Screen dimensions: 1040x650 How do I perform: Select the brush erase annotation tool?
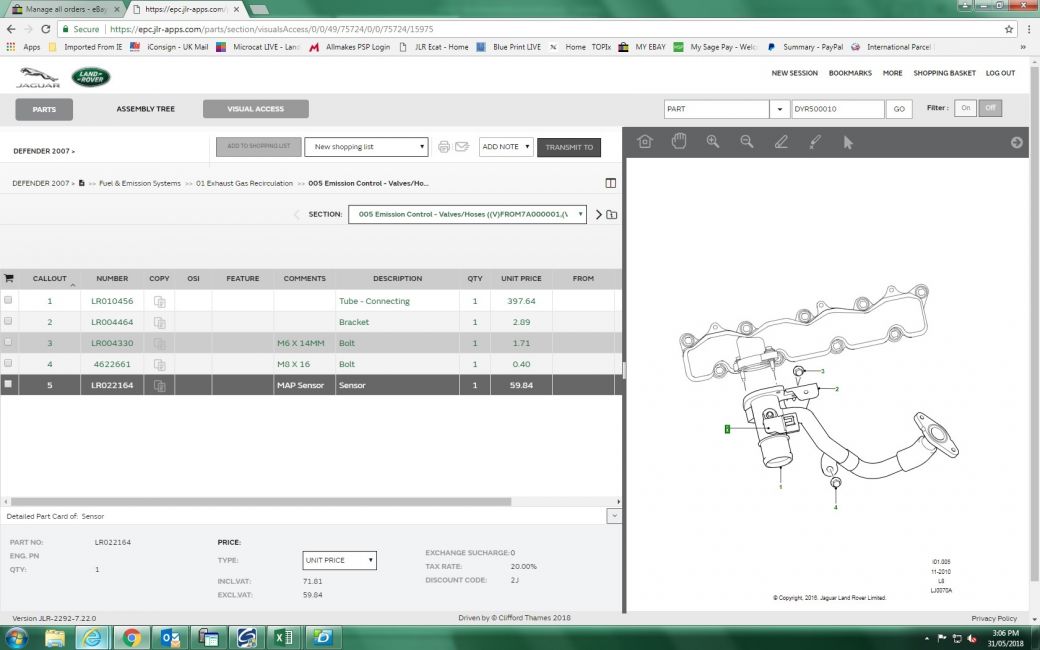[815, 141]
